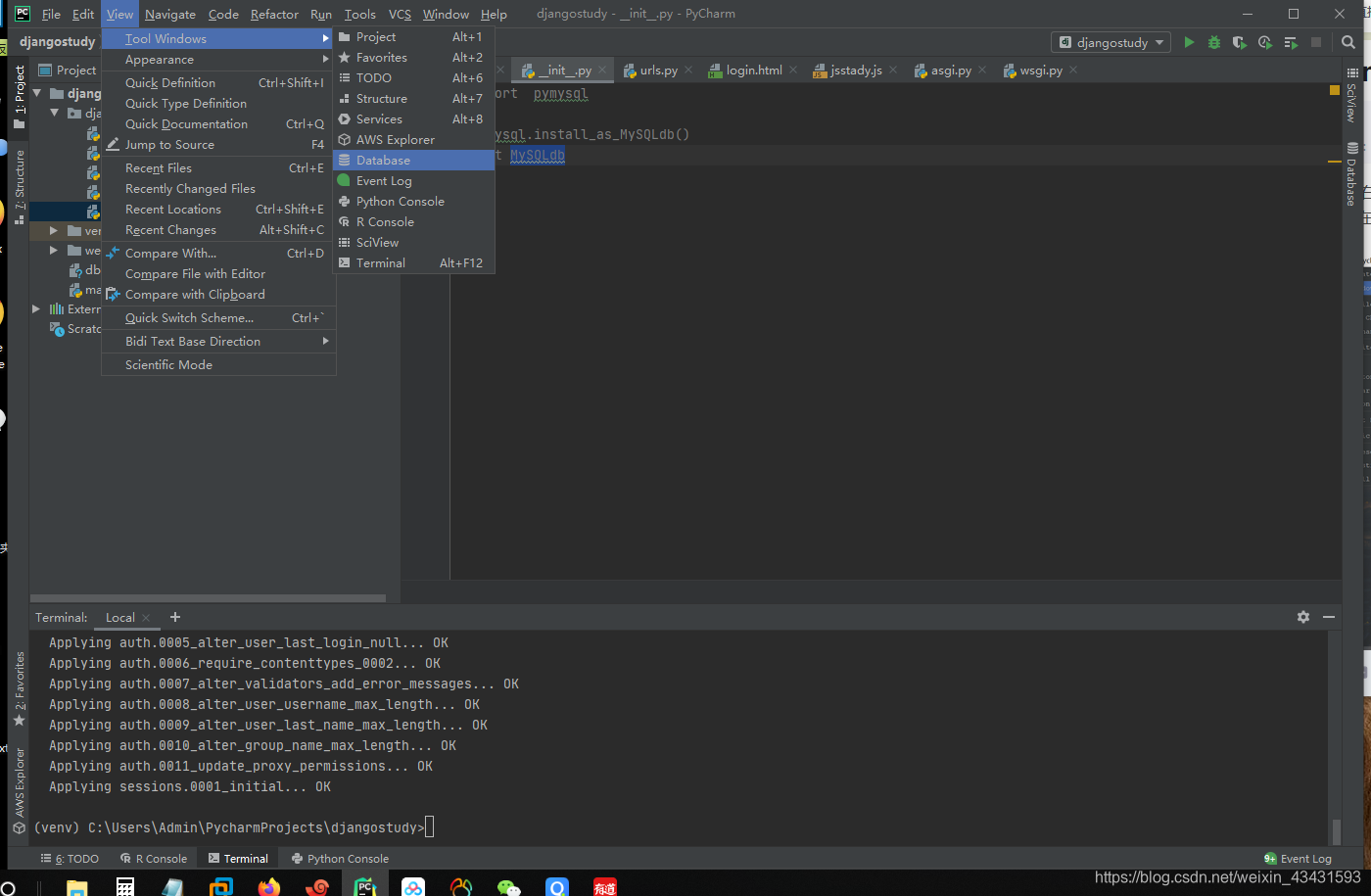
Task: Open the AWS Explorer side tab
Action: coord(19,789)
